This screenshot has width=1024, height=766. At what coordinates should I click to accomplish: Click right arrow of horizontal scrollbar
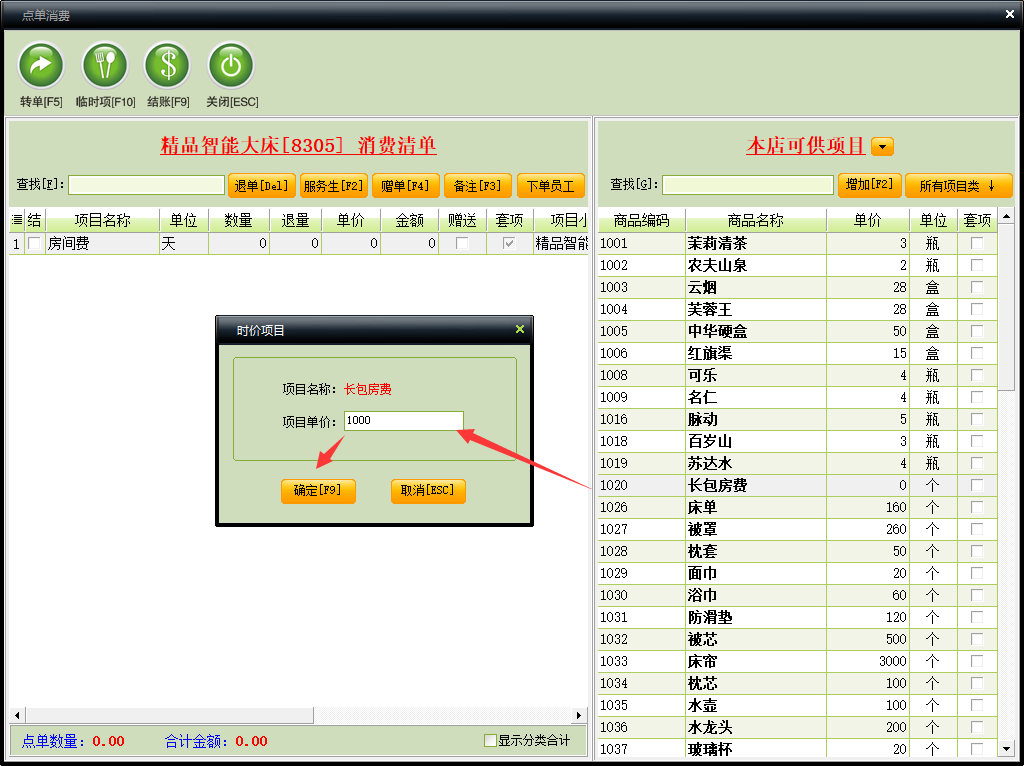579,715
